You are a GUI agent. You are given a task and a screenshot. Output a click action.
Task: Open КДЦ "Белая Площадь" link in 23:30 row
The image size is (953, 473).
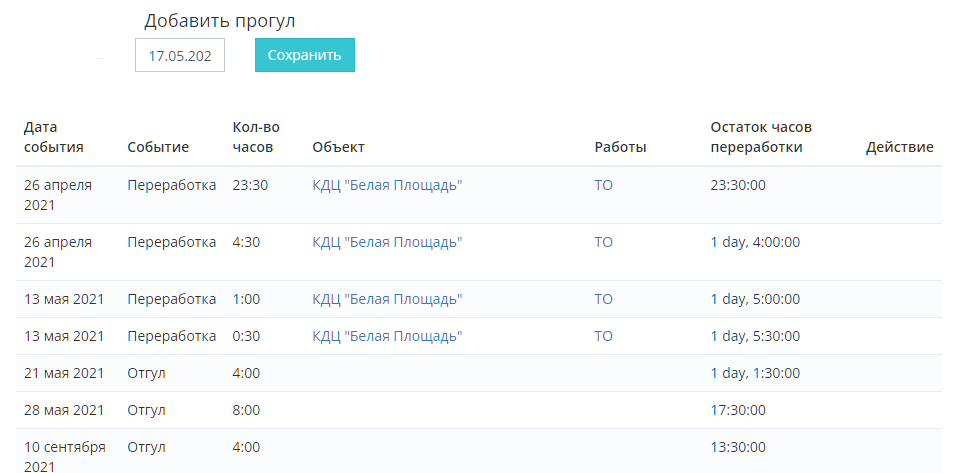(x=387, y=185)
